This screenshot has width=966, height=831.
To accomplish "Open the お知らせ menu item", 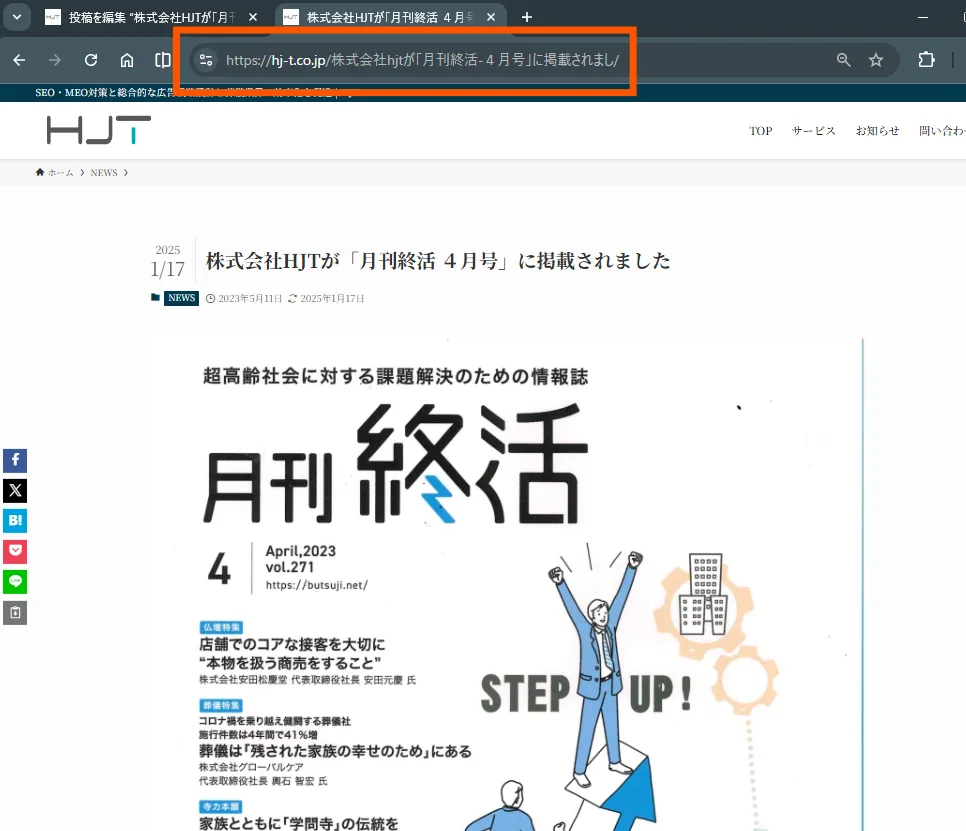I will (877, 131).
